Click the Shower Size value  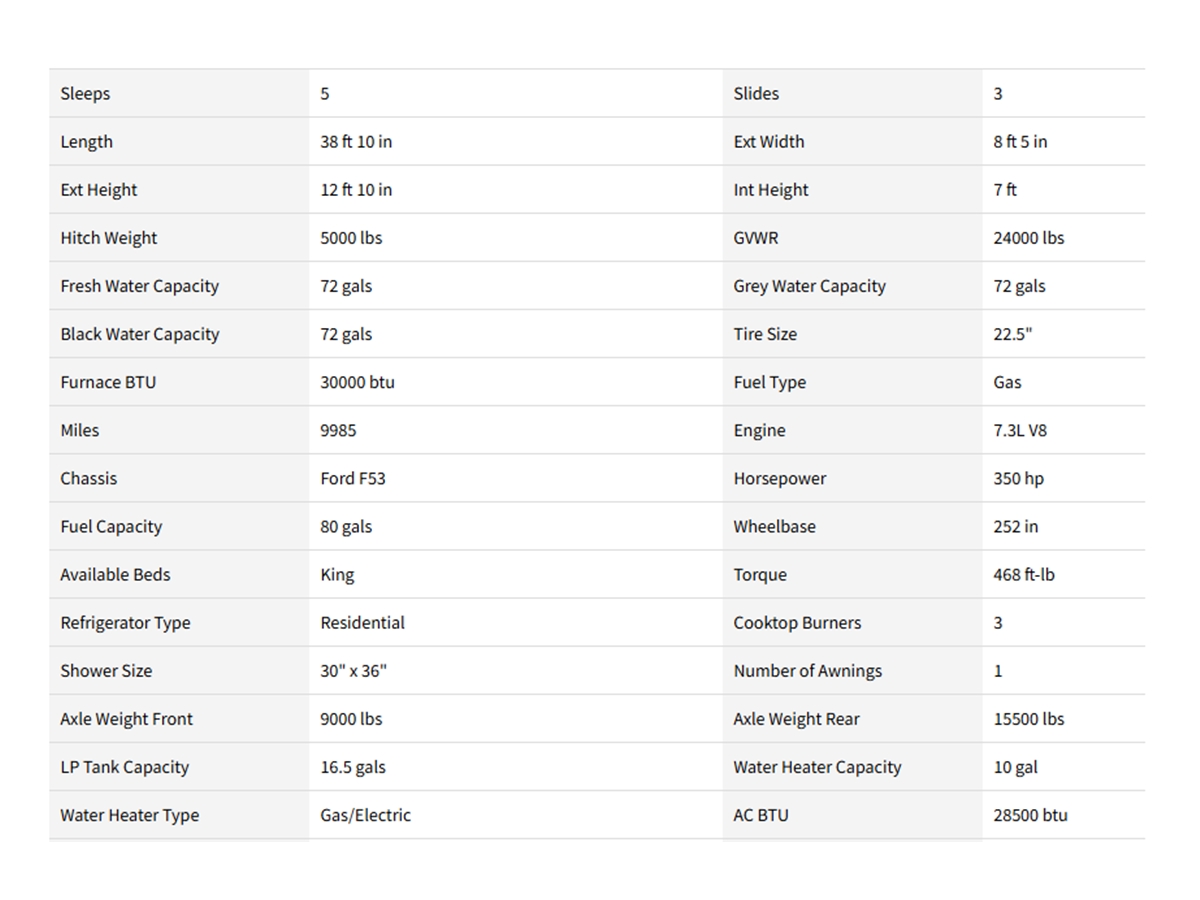pyautogui.click(x=353, y=671)
